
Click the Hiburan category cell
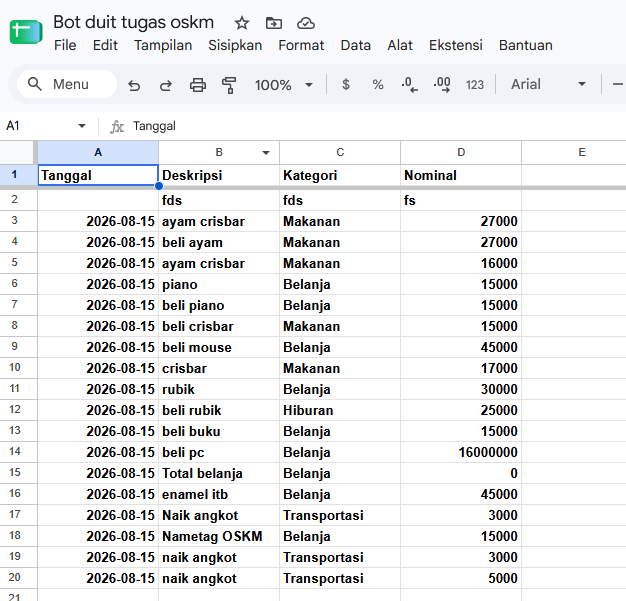tap(340, 410)
